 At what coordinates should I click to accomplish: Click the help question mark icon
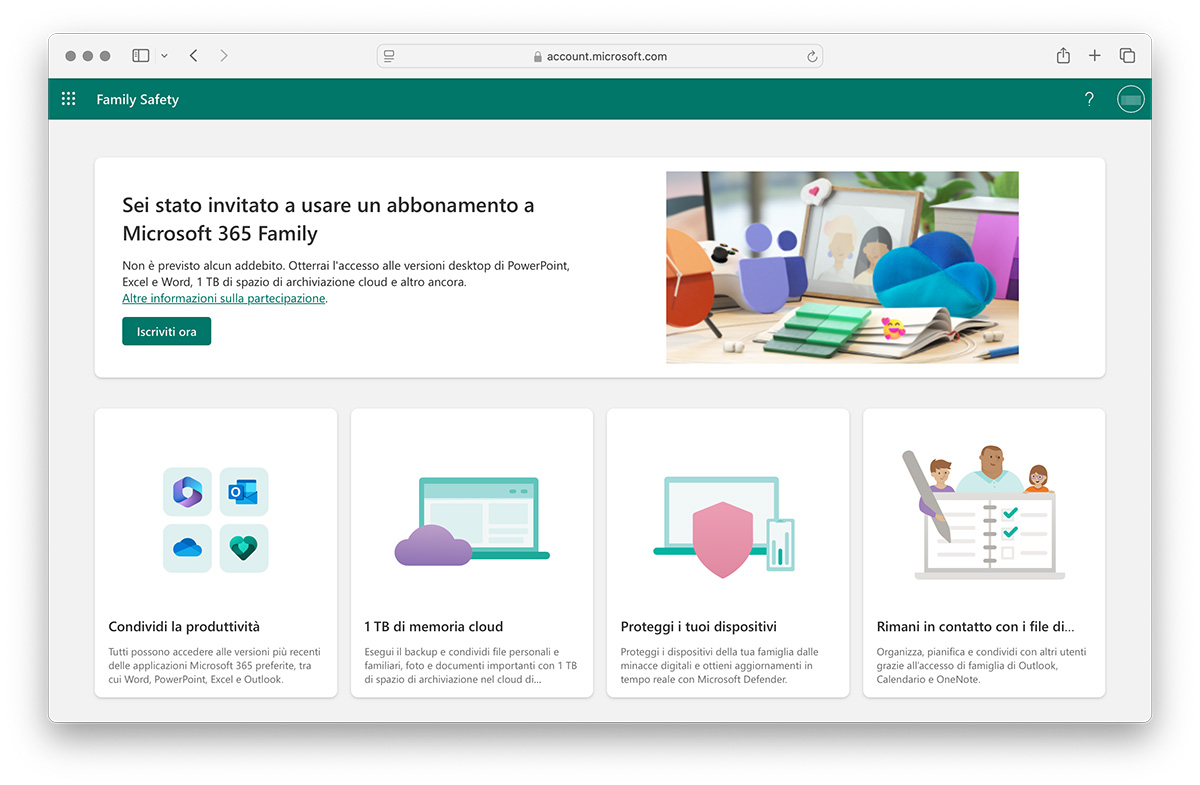[x=1089, y=98]
